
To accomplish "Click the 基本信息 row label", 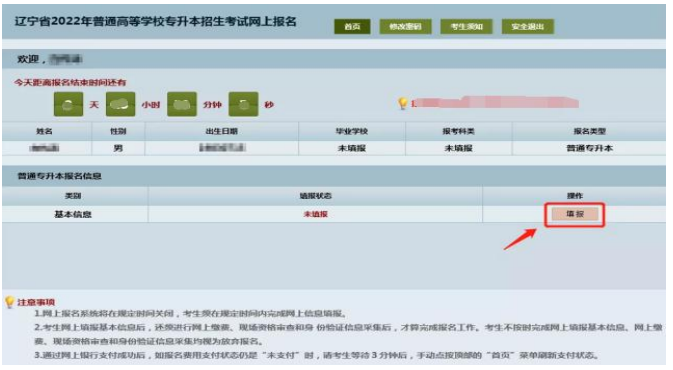I will click(x=73, y=214).
